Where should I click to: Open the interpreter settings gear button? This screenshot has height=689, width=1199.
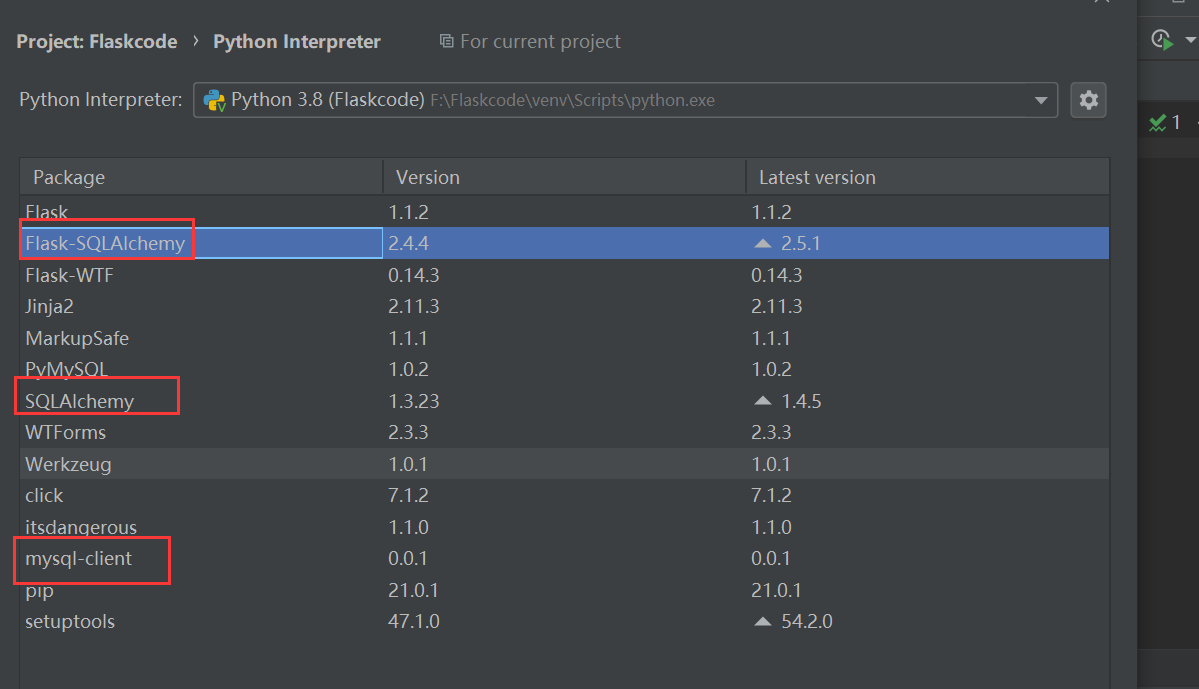click(x=1088, y=100)
